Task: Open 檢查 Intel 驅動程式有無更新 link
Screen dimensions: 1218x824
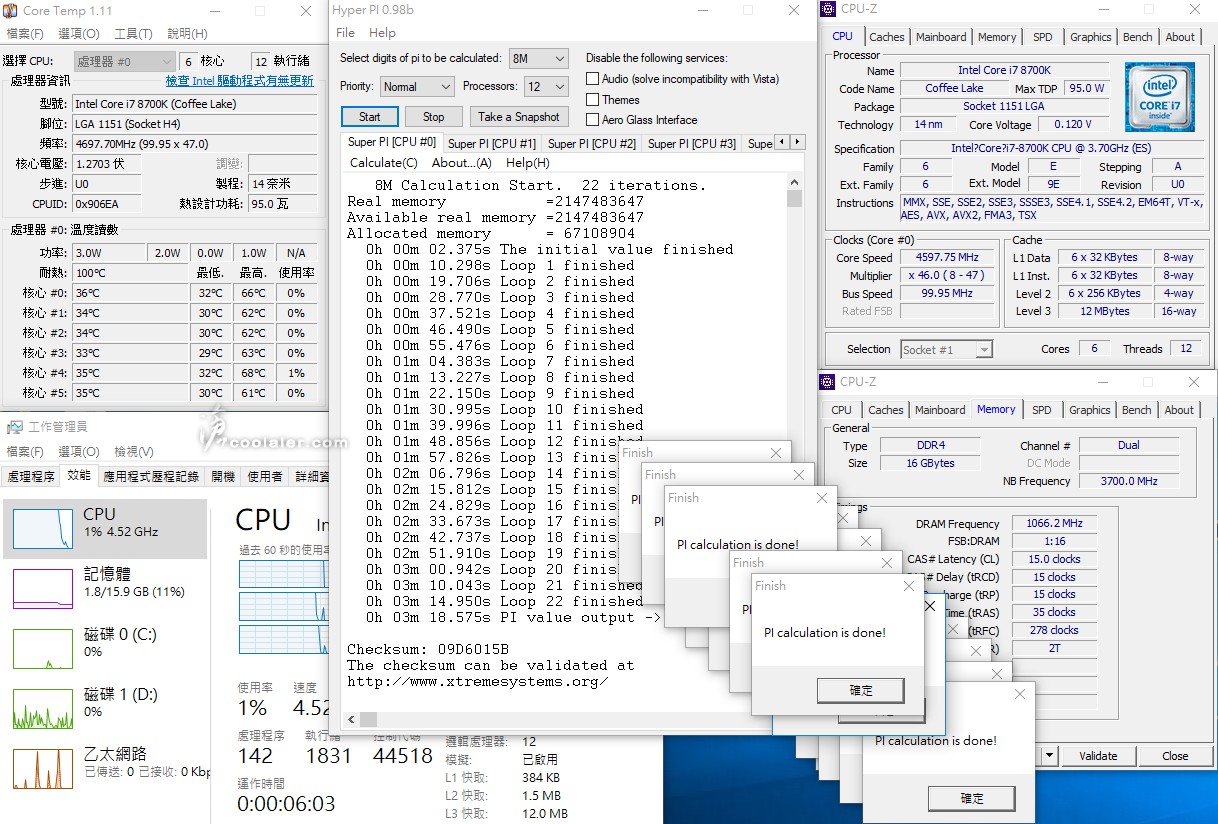Action: (x=239, y=81)
